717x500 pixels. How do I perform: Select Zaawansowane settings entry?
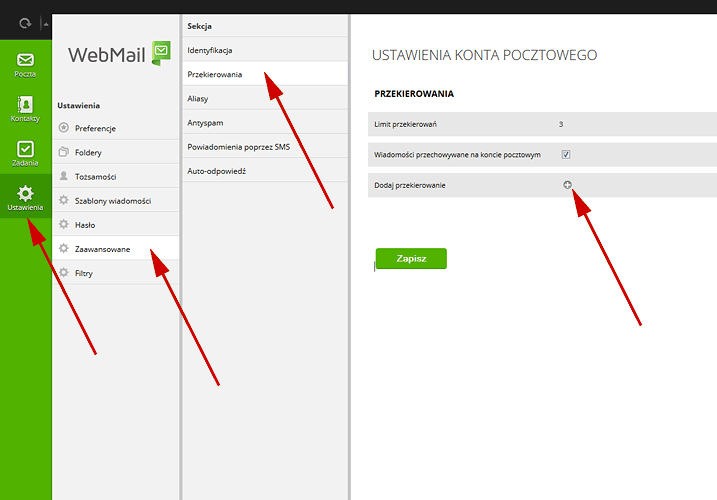point(116,249)
